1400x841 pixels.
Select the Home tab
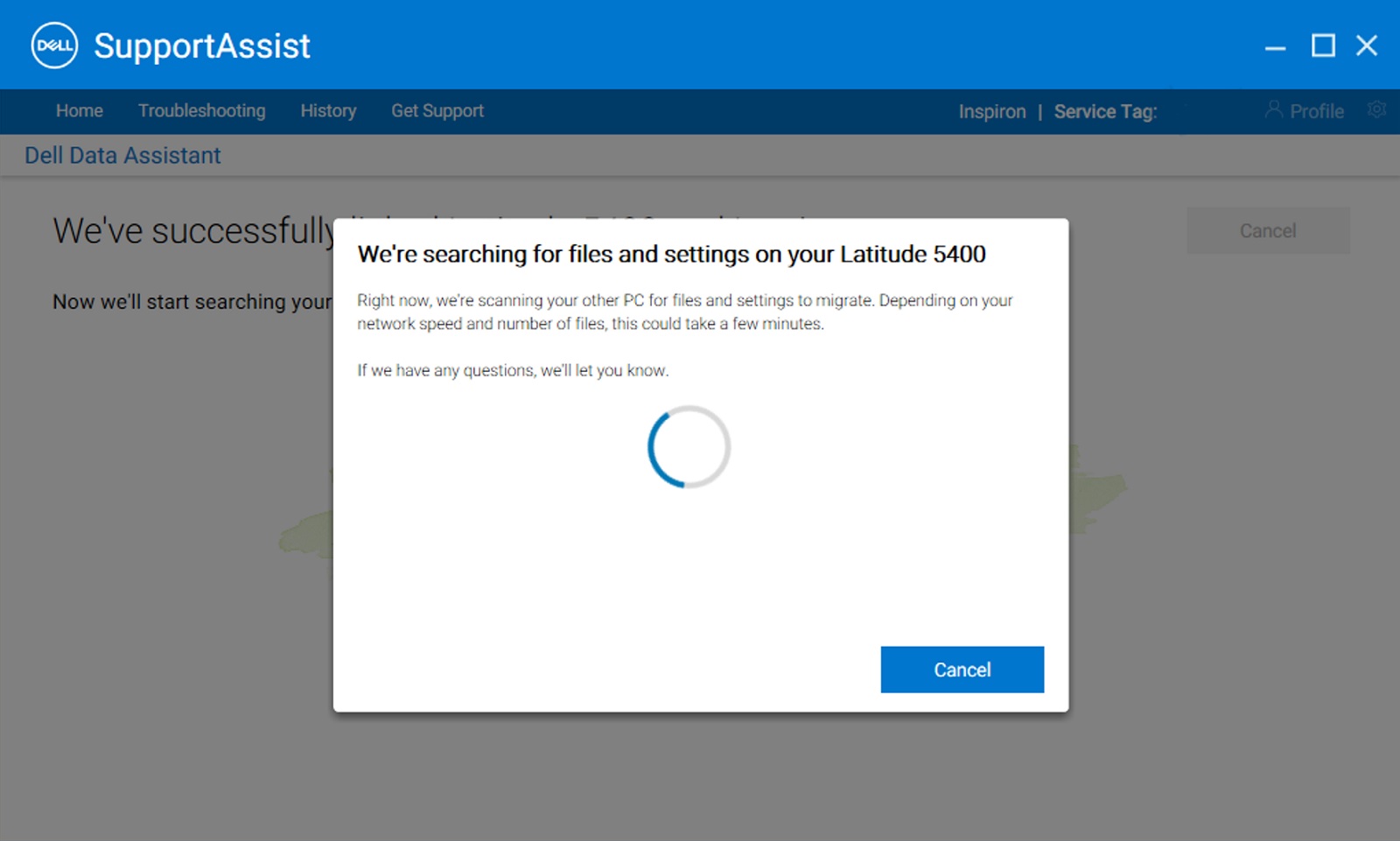click(79, 111)
